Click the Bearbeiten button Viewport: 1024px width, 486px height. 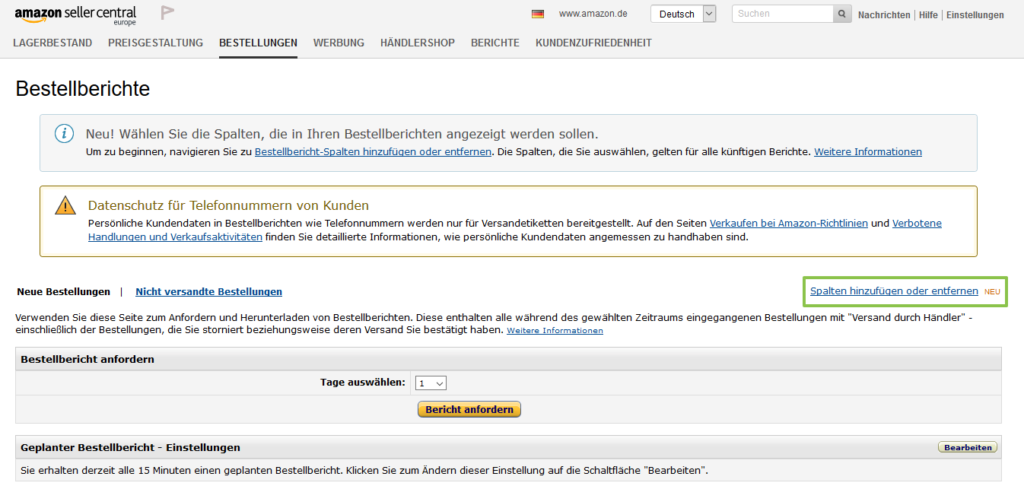pyautogui.click(x=967, y=447)
